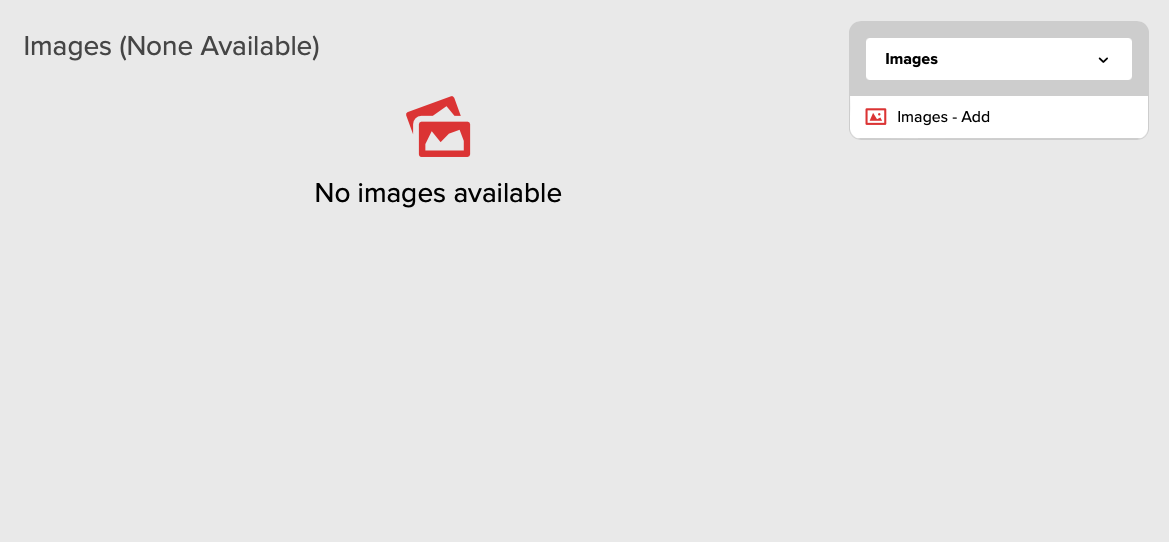The image size is (1169, 542).
Task: Click the bold Images label in dropdown
Action: click(911, 59)
